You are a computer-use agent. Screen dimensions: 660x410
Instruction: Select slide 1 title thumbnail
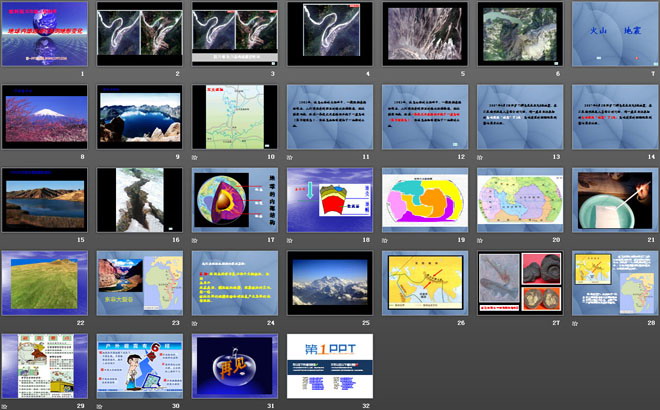[44, 33]
